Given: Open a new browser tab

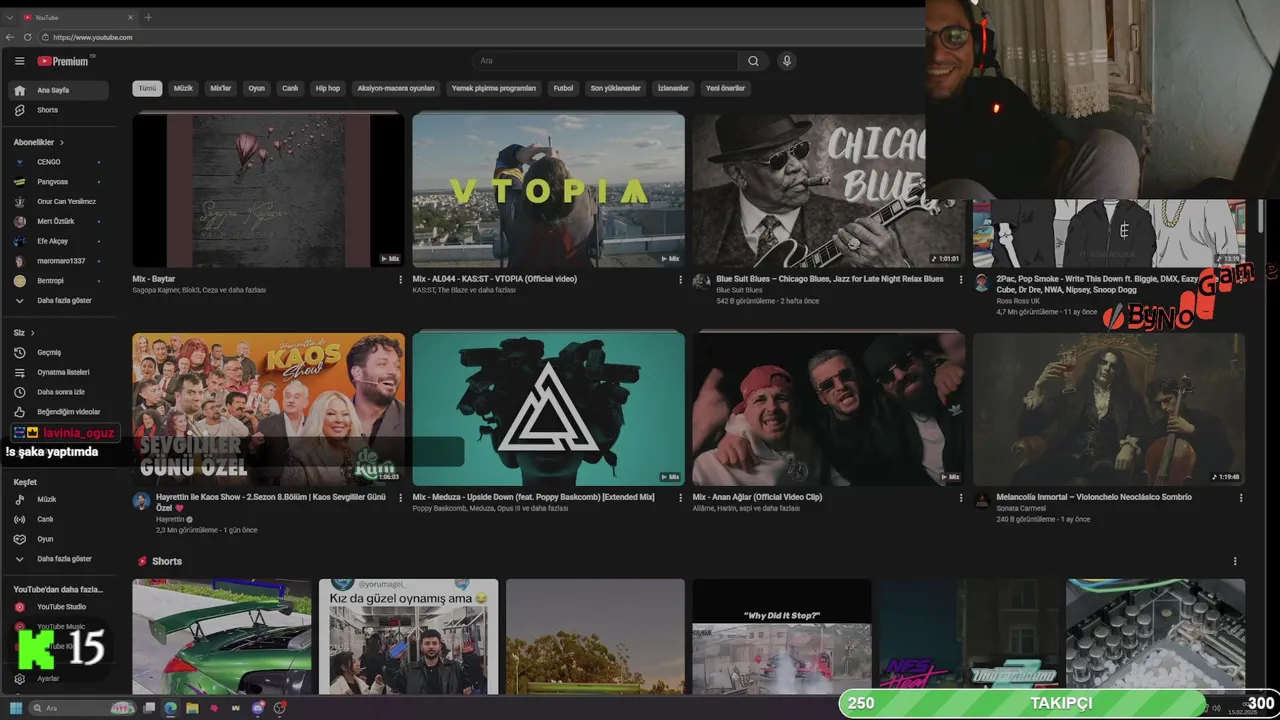Looking at the screenshot, I should (148, 17).
